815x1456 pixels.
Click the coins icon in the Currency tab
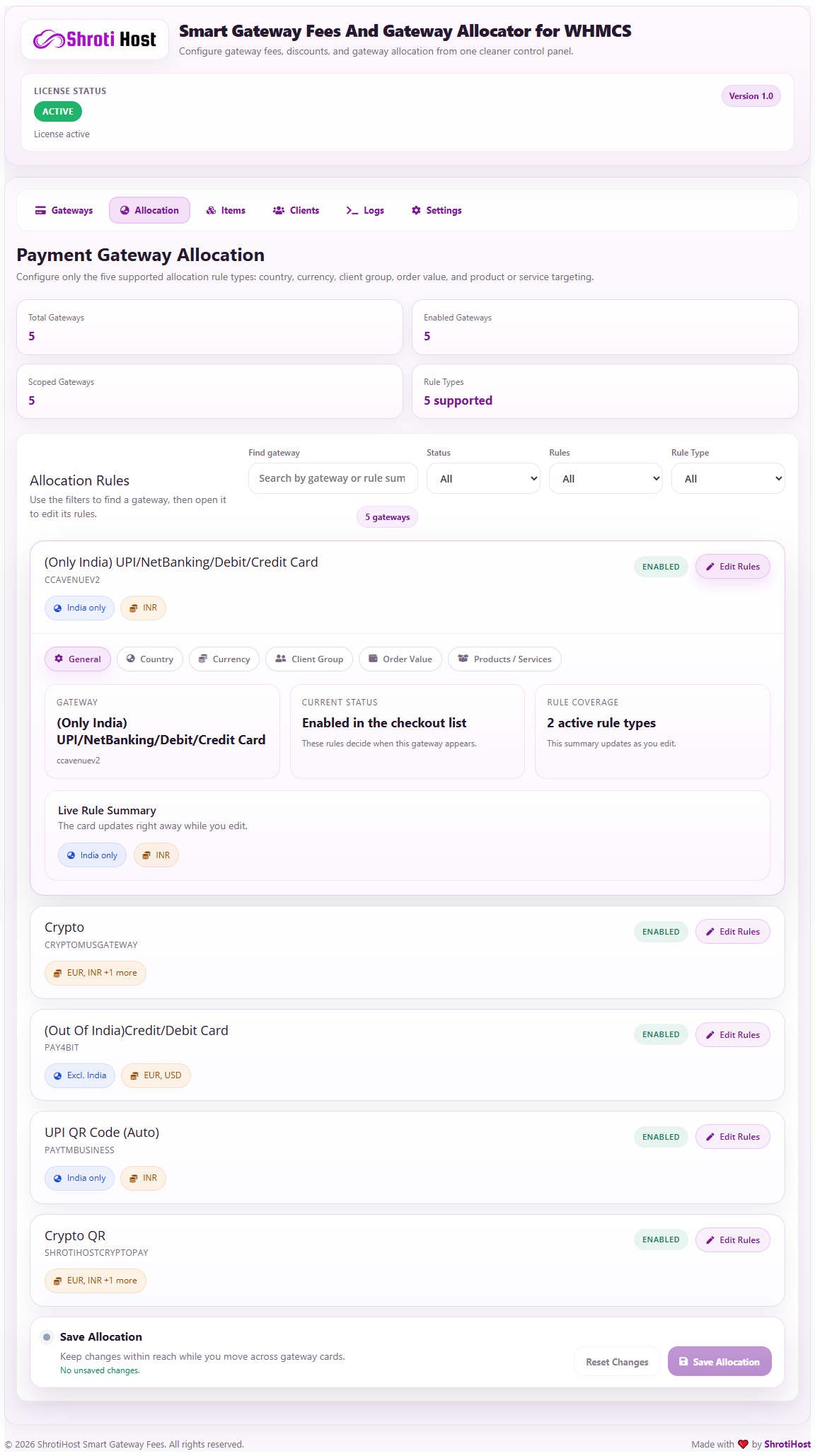pyautogui.click(x=203, y=659)
